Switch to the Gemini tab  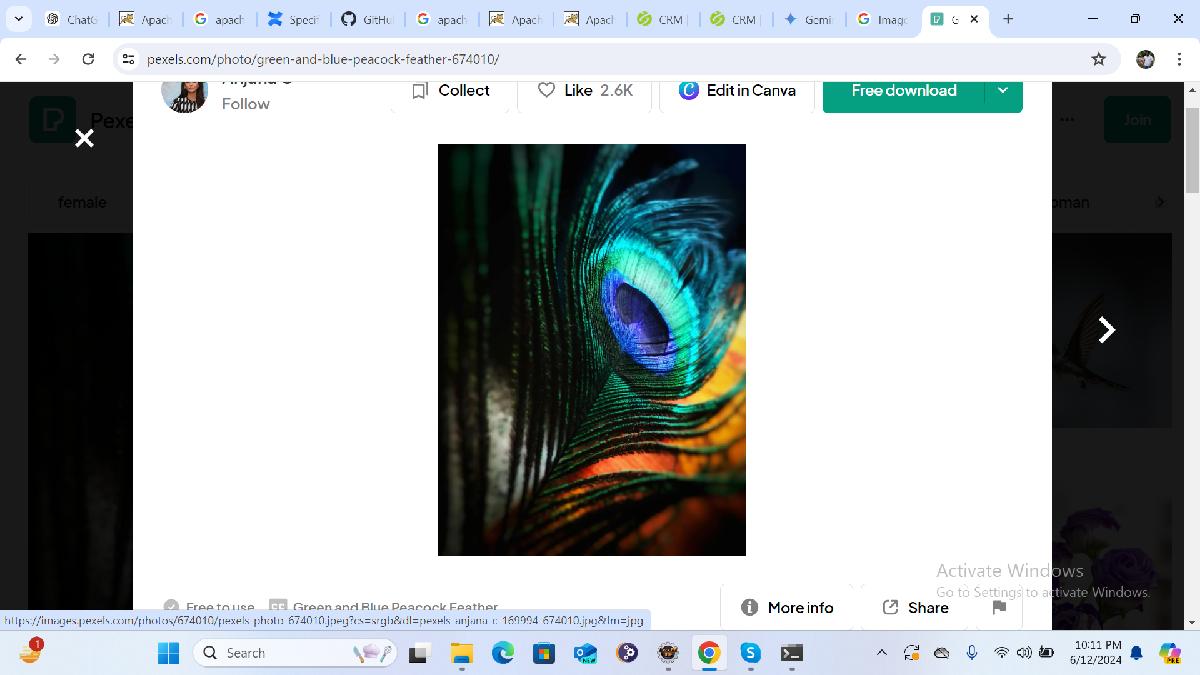808,19
